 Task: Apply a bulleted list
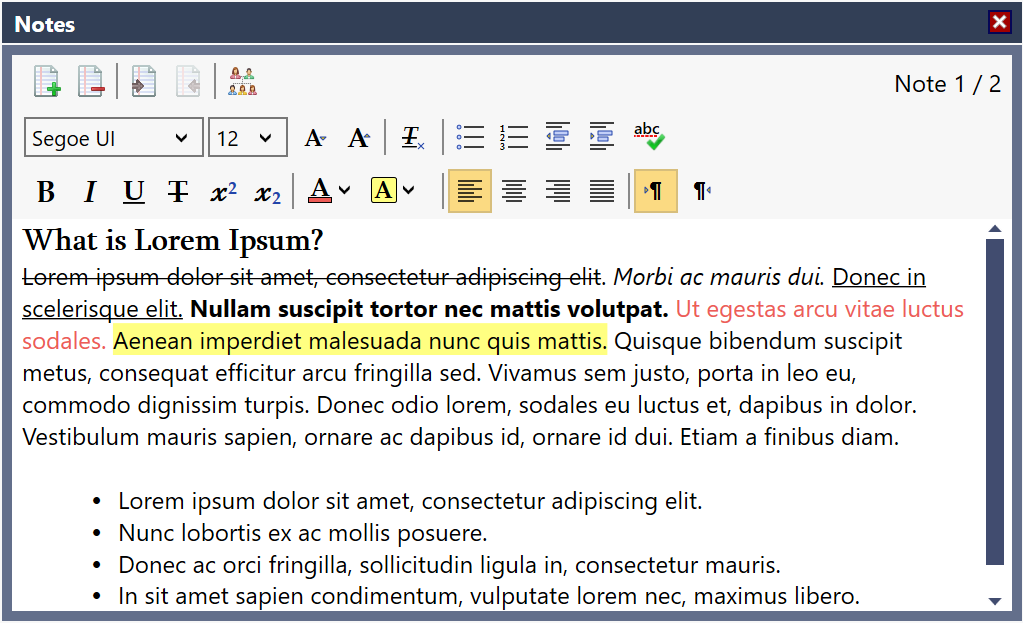click(x=469, y=137)
